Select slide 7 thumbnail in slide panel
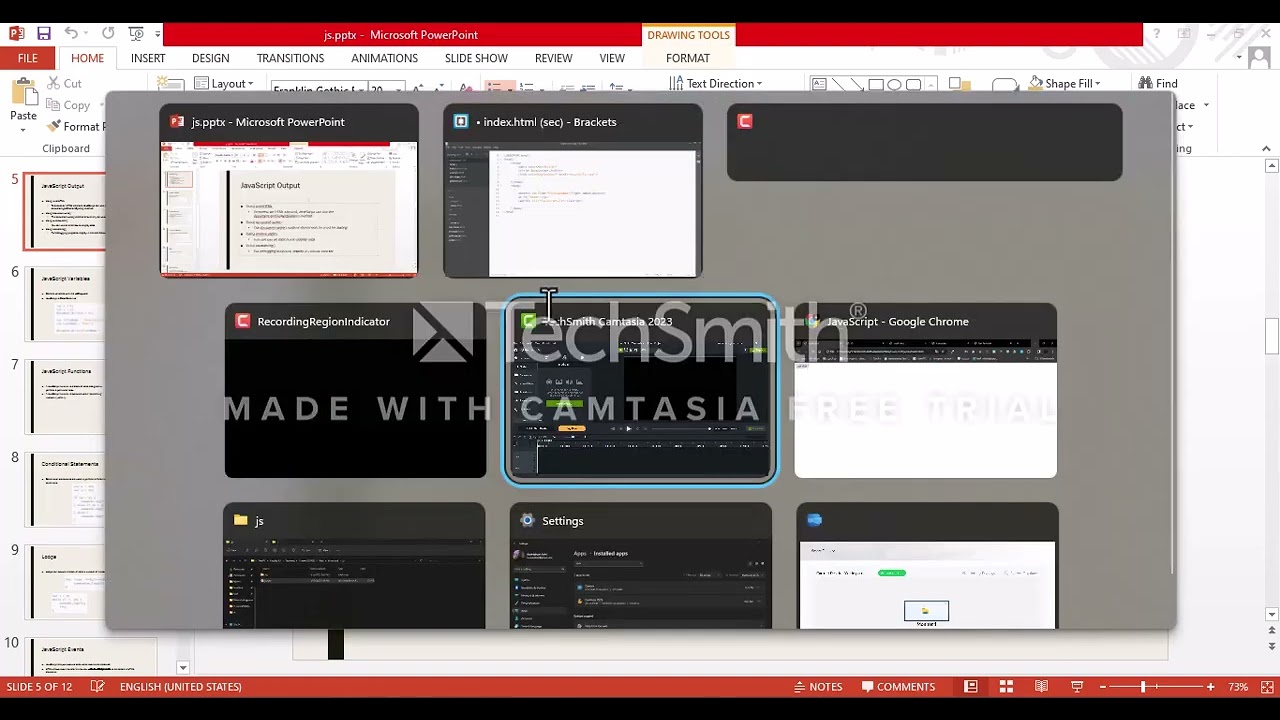Screen dimensions: 1280x720 point(67,397)
